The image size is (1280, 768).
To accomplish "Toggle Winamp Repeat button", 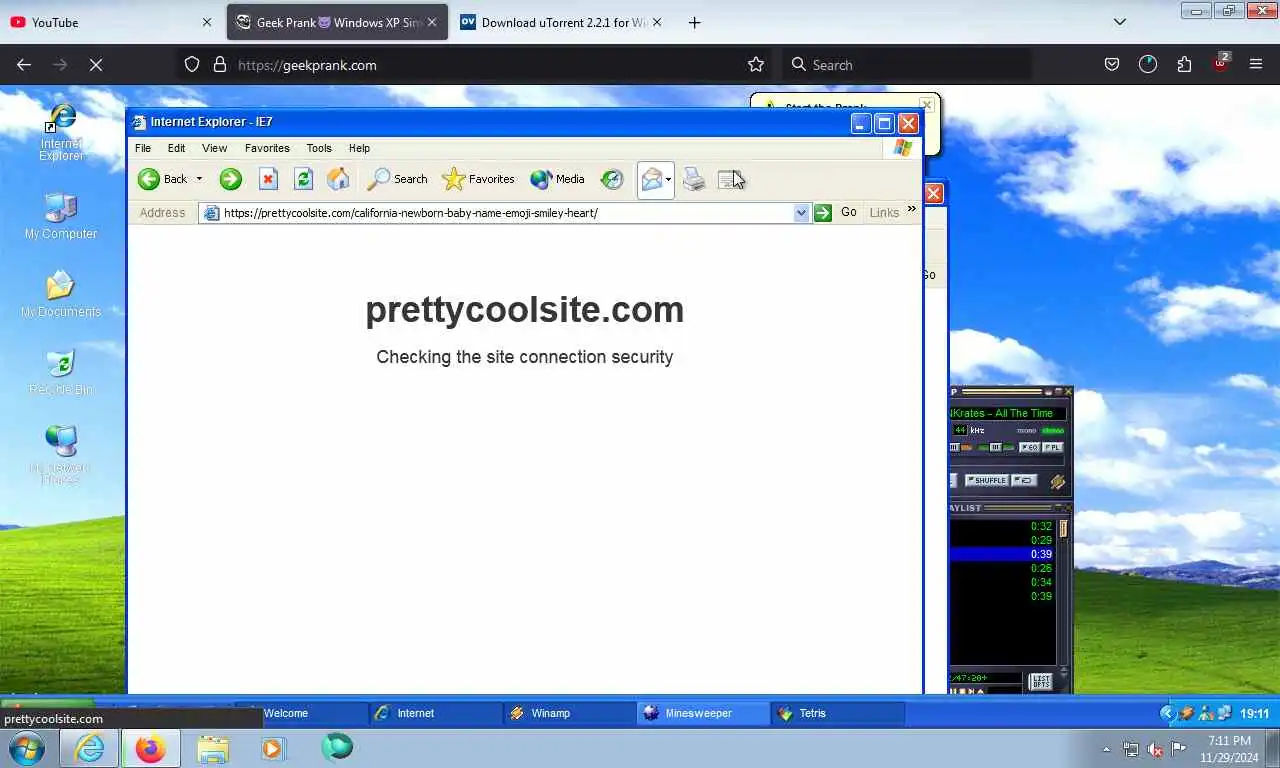I will pos(1023,480).
